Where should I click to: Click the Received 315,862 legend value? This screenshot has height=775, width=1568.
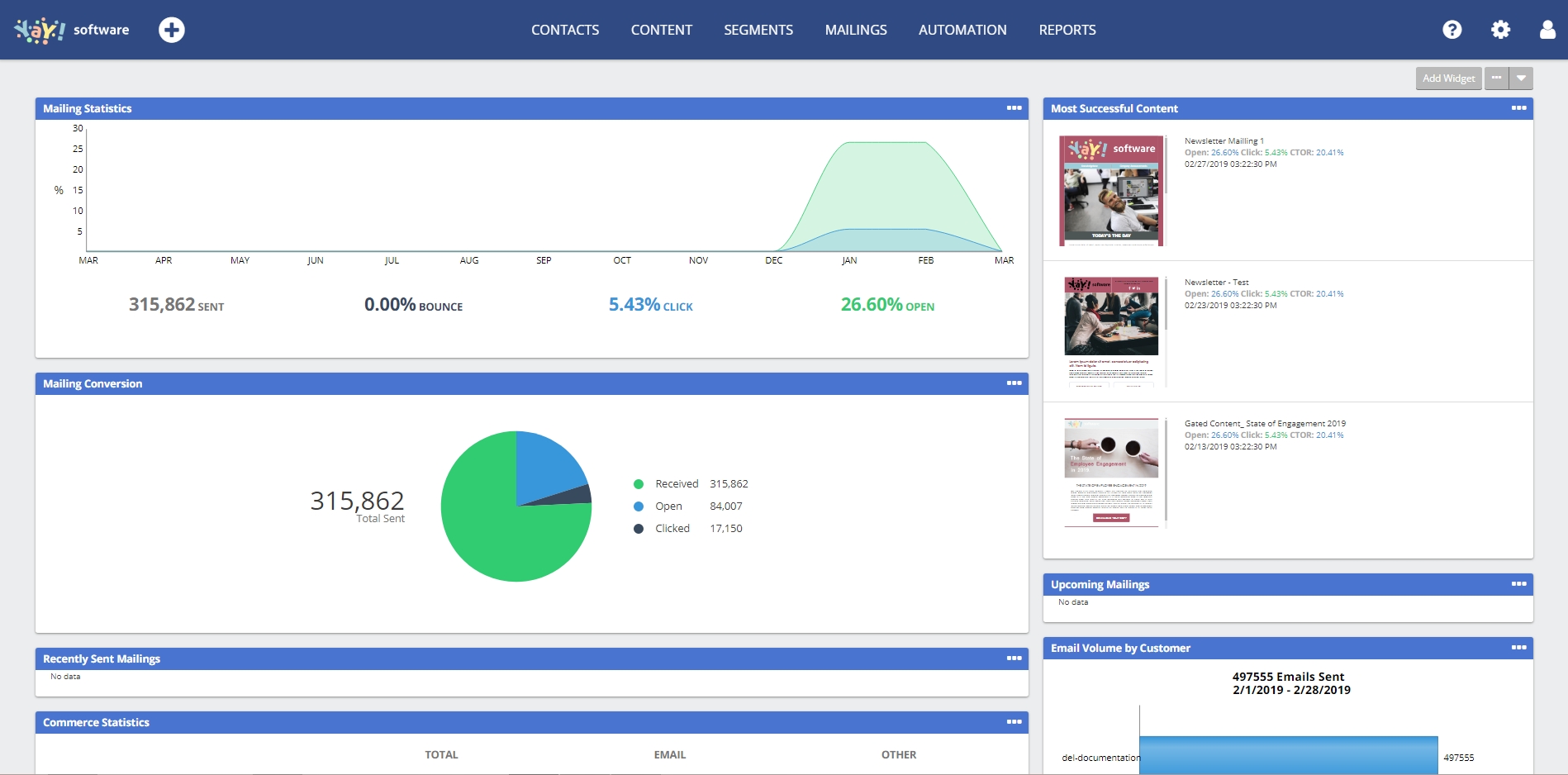click(x=729, y=484)
